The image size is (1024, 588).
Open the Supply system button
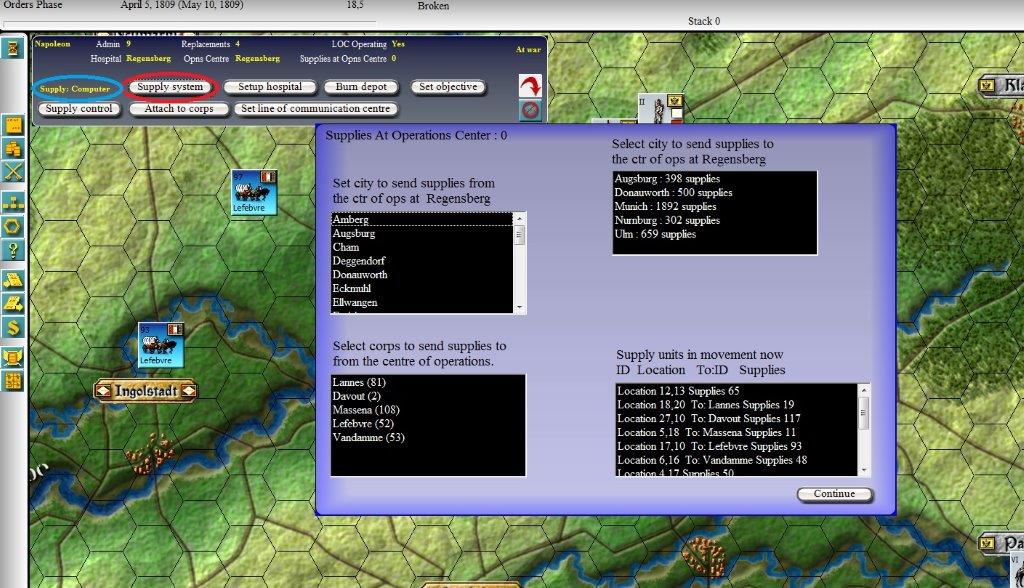click(170, 86)
